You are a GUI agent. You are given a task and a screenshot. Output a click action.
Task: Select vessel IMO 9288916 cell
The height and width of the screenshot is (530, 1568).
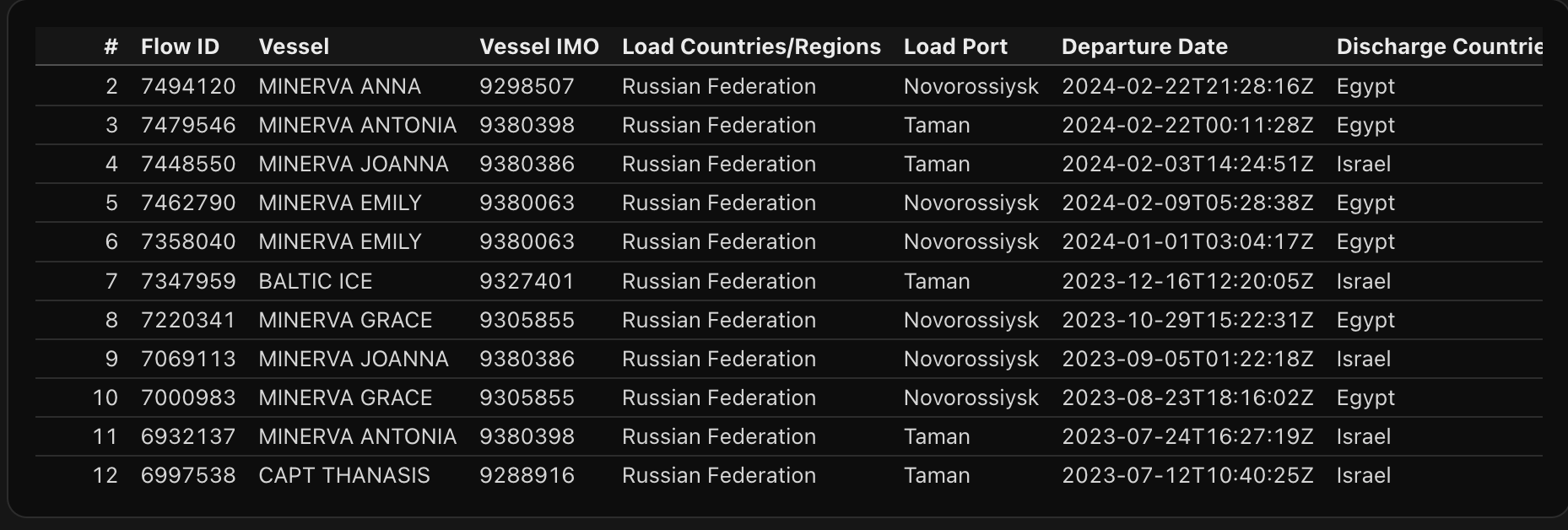[x=527, y=475]
